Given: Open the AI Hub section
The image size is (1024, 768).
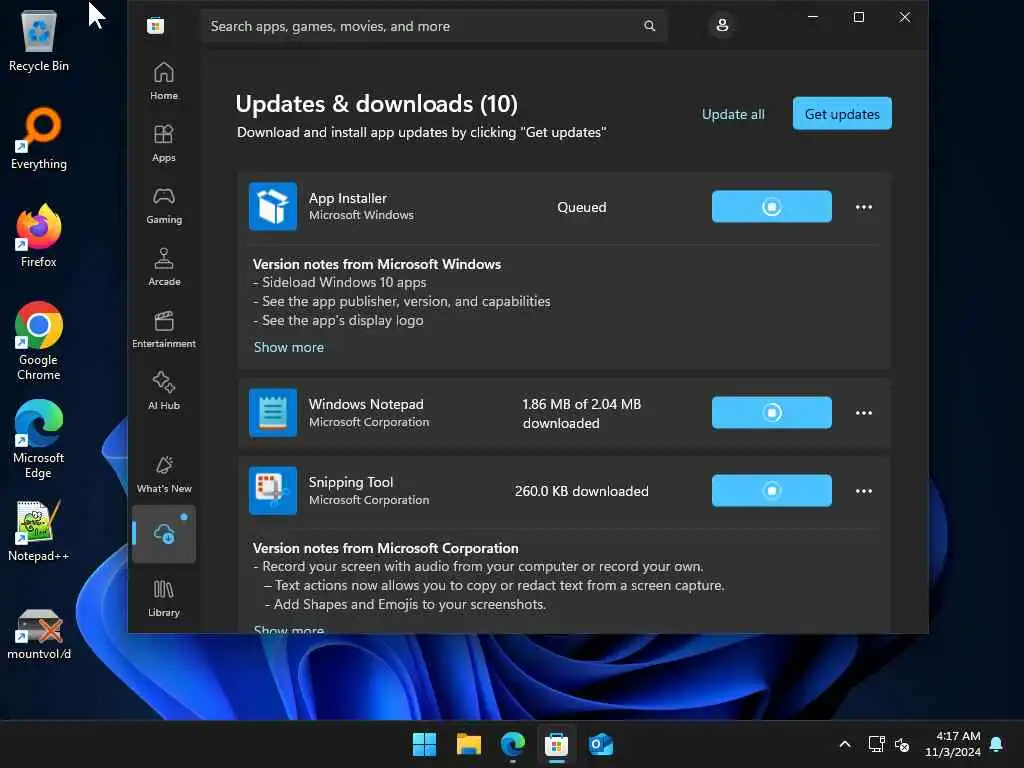Looking at the screenshot, I should tap(163, 391).
